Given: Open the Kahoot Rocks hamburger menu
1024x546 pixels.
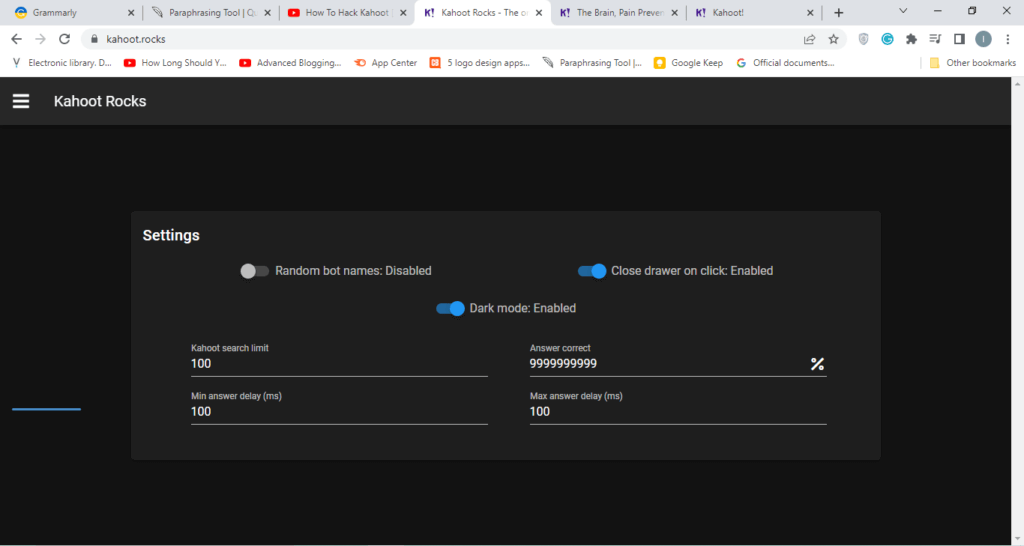Looking at the screenshot, I should [21, 101].
